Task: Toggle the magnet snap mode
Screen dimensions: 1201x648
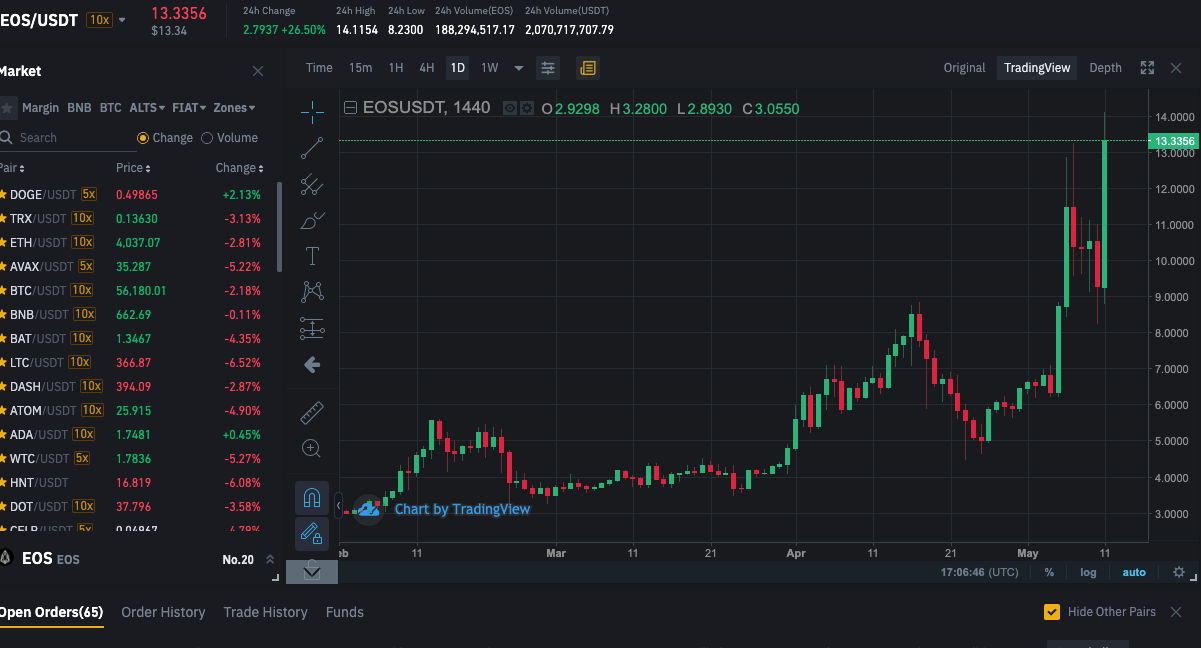Action: (x=312, y=497)
